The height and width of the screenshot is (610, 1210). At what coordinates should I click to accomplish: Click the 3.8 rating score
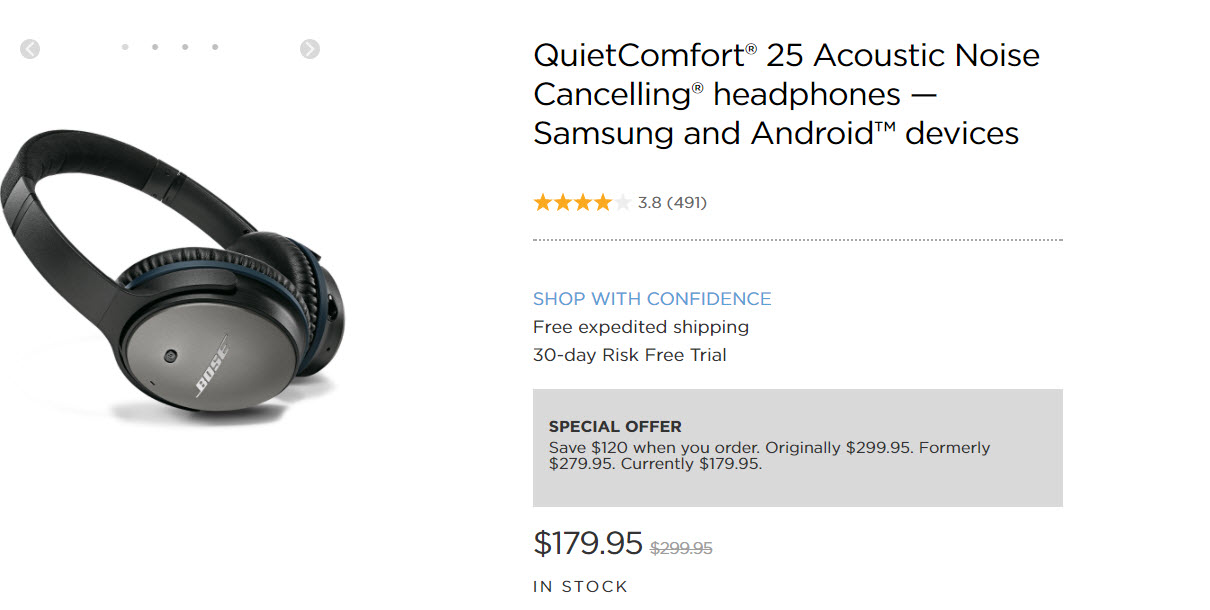coord(649,203)
